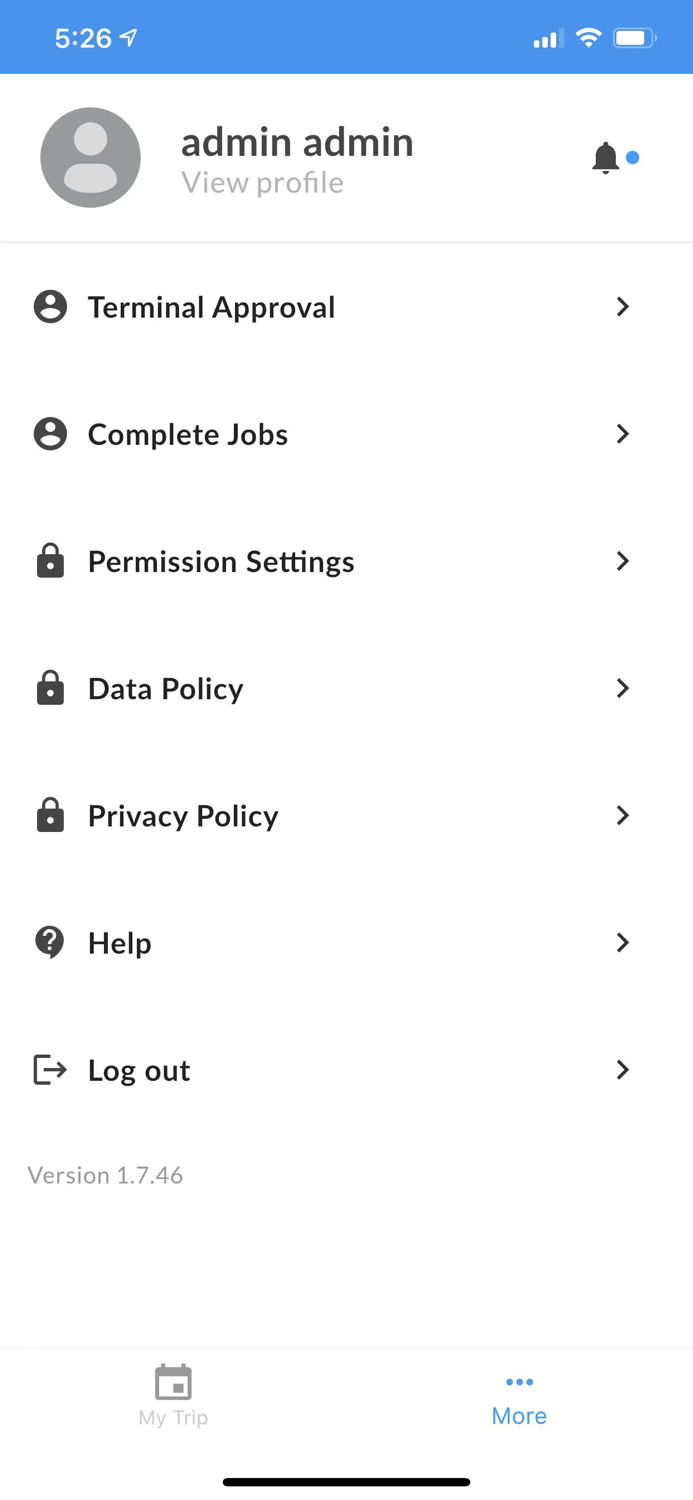The height and width of the screenshot is (1500, 693).
Task: Open the Complete Jobs menu entry
Action: tap(187, 434)
